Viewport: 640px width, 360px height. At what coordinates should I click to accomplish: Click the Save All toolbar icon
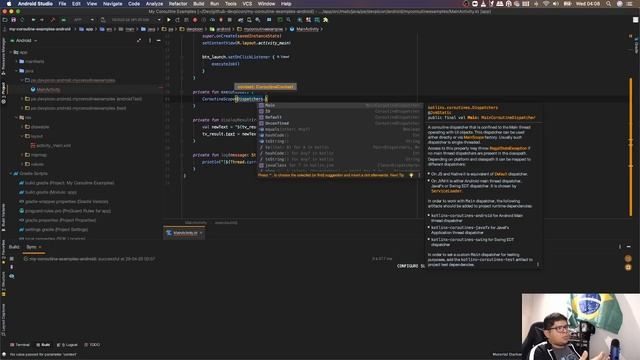pos(13,20)
